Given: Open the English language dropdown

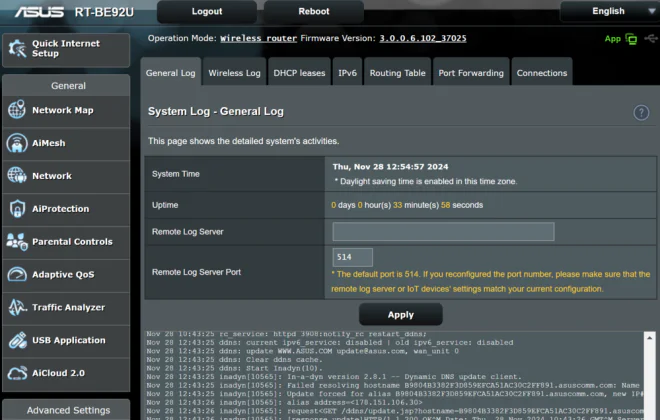Looking at the screenshot, I should (610, 11).
